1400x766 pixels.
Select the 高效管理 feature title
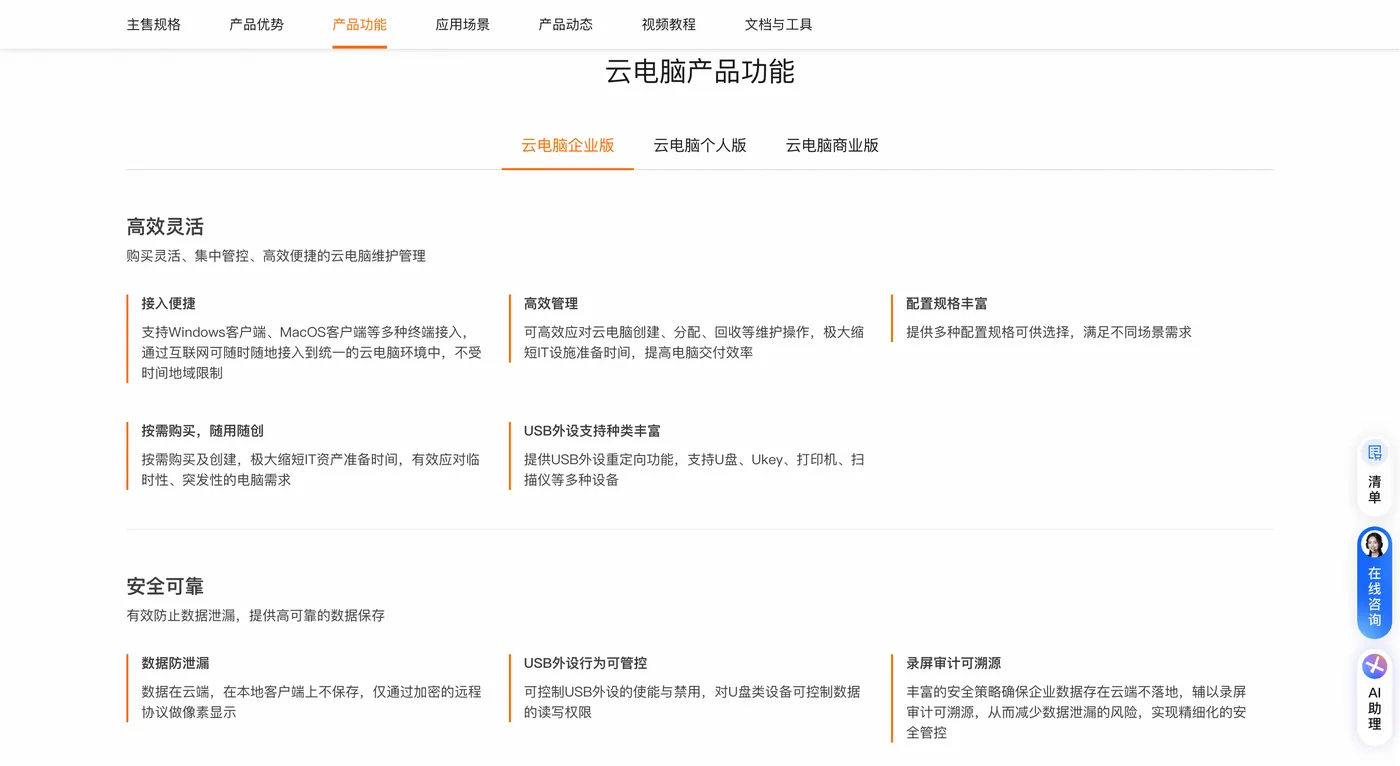(551, 303)
